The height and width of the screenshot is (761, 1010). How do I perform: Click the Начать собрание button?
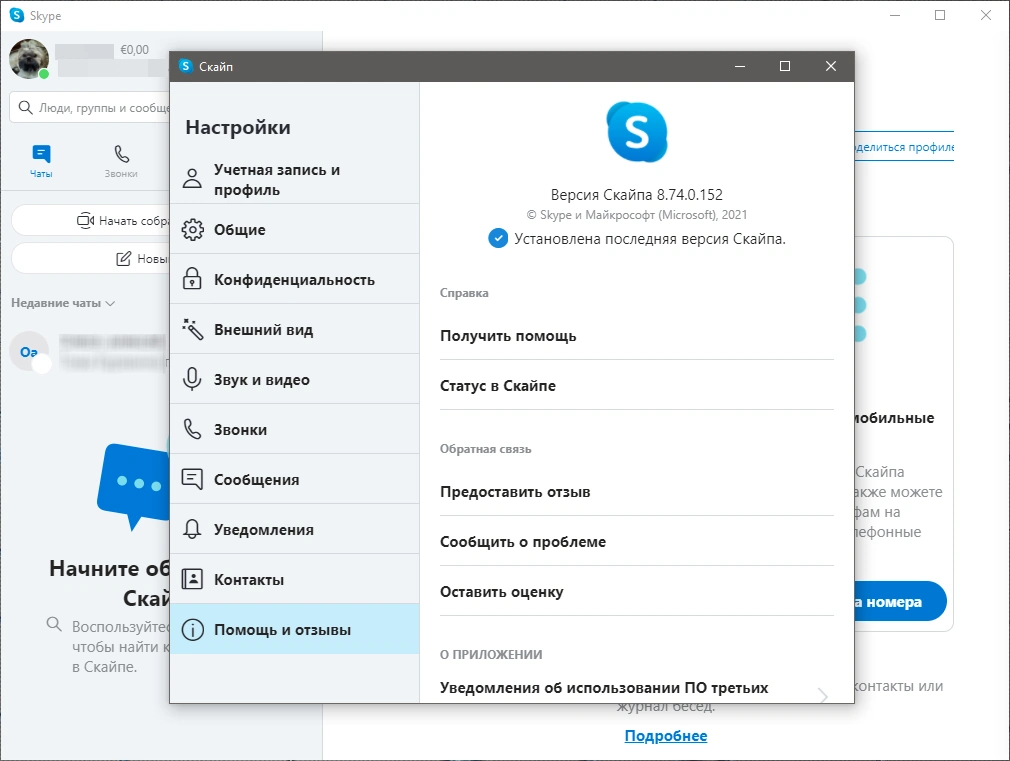(91, 220)
